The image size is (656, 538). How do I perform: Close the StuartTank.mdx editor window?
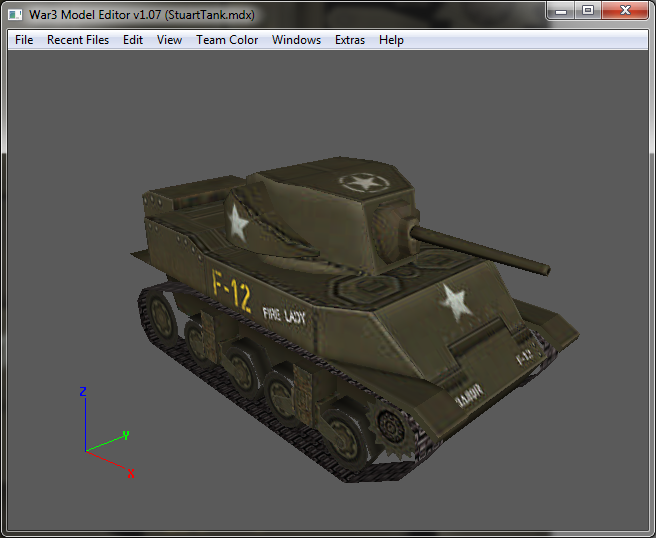pos(625,10)
